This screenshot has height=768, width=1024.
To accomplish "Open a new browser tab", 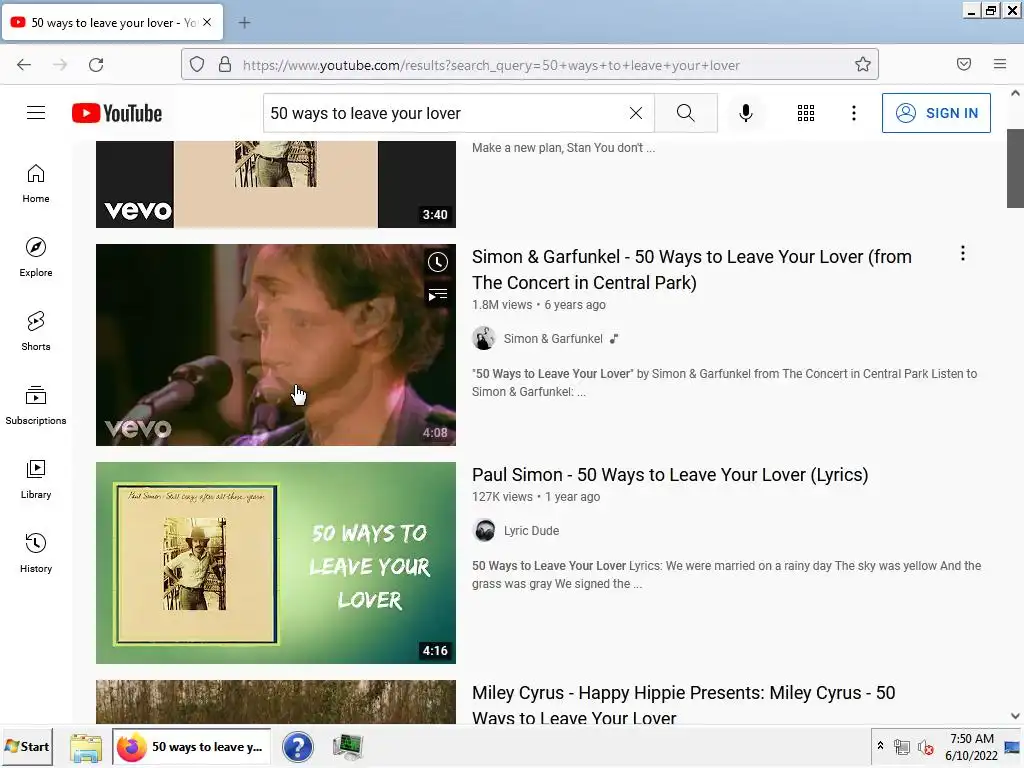I will (244, 23).
